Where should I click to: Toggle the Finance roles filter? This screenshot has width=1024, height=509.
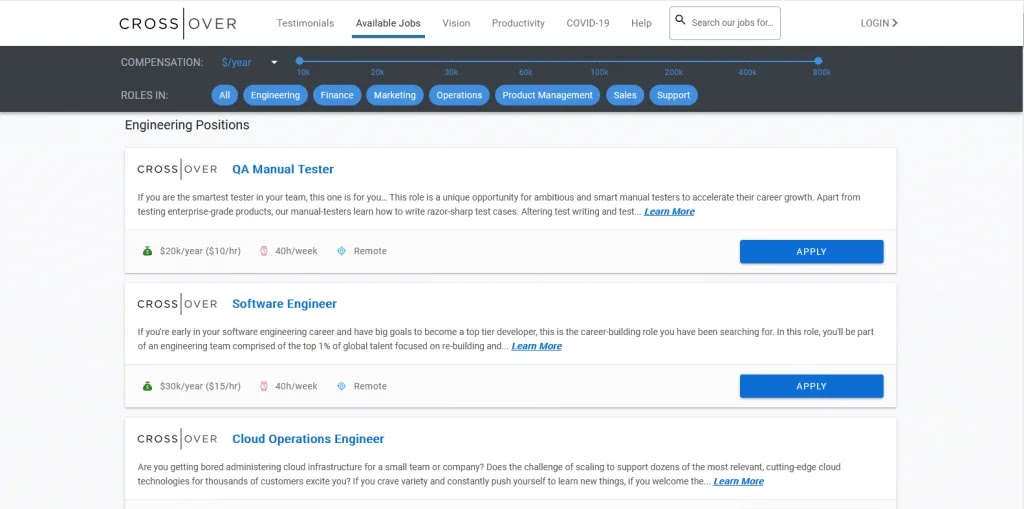337,95
